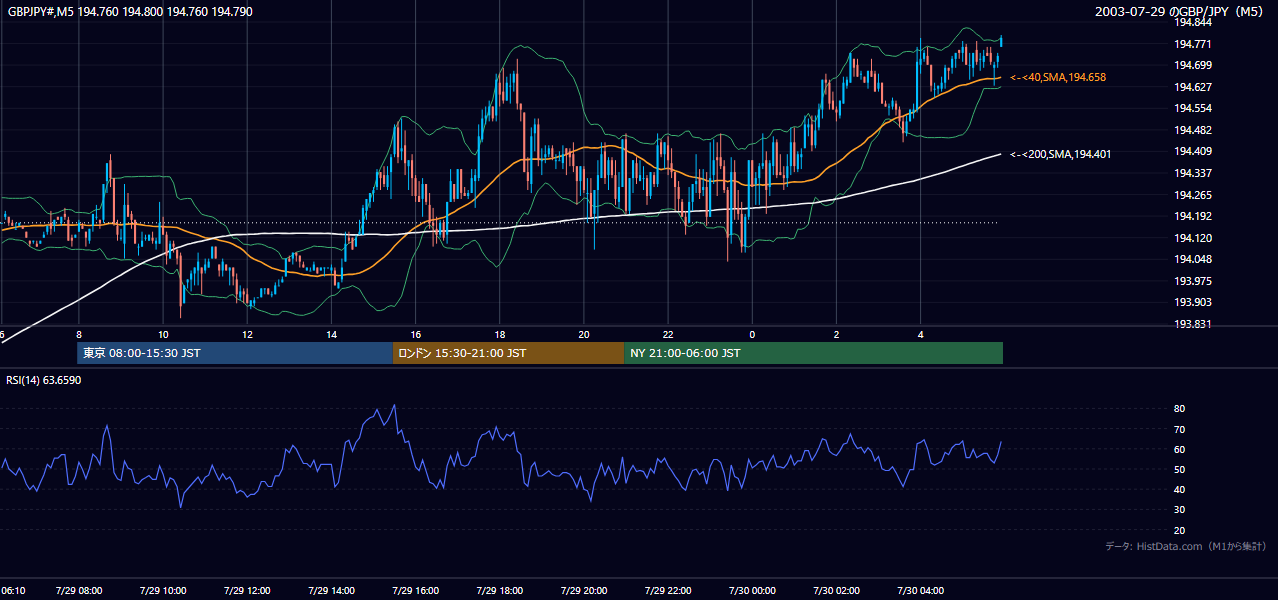Image resolution: width=1278 pixels, height=600 pixels.
Task: Click the time label 7/29 10:00
Action: point(162,591)
